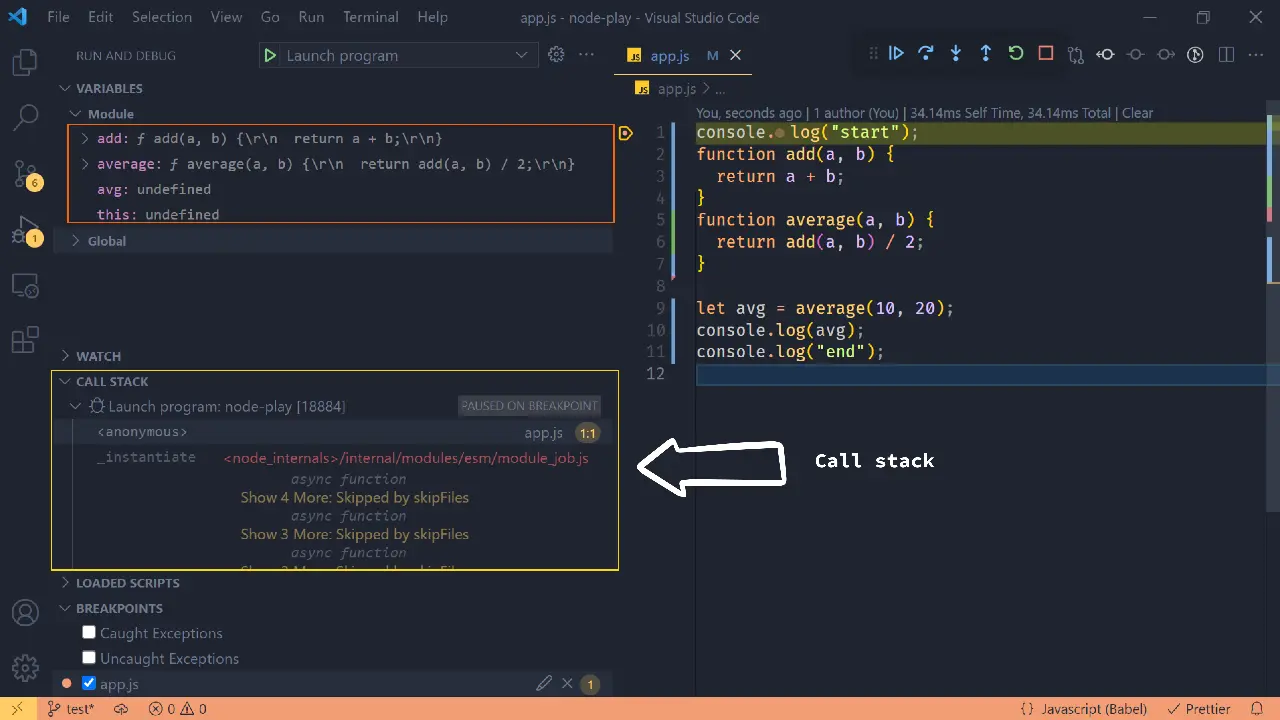The height and width of the screenshot is (720, 1280).
Task: Open the Edit menu
Action: [x=100, y=17]
